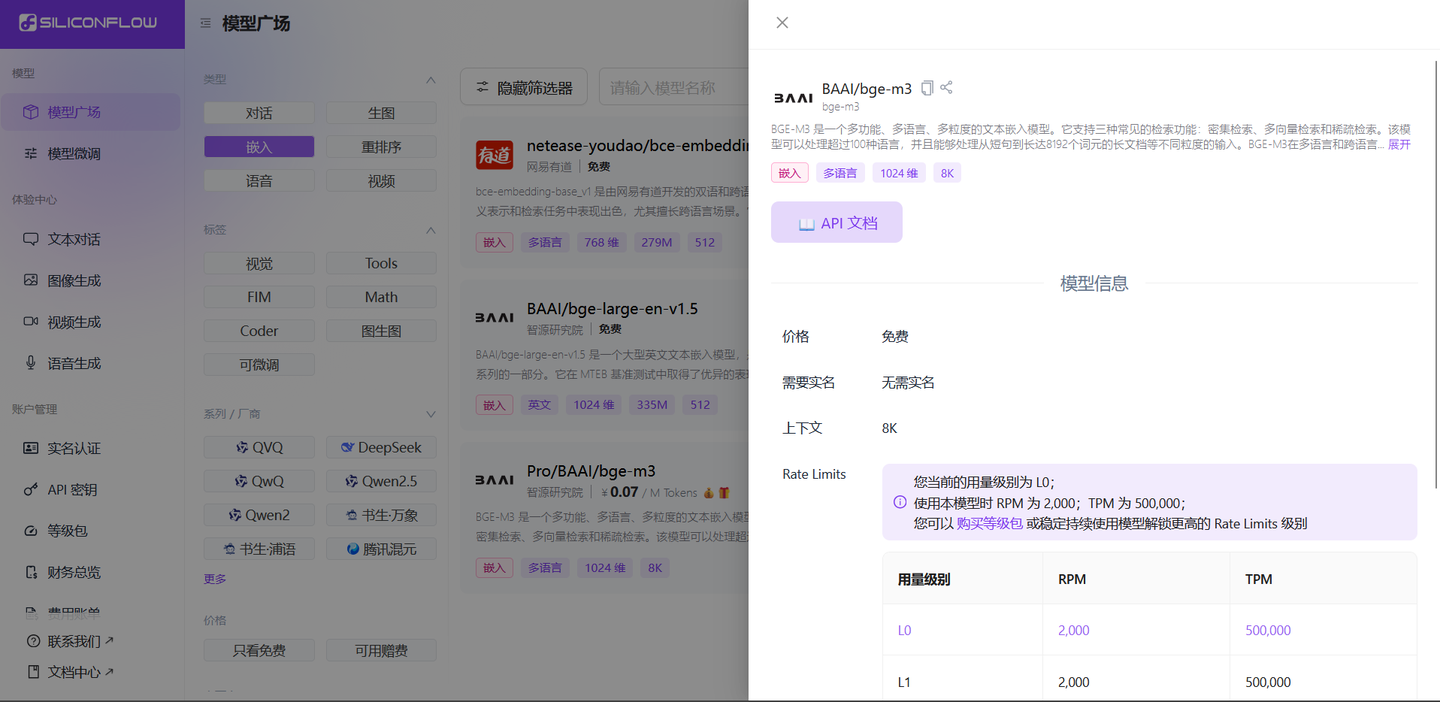
Task: Toggle the sidebar collapse icon
Action: click(205, 23)
